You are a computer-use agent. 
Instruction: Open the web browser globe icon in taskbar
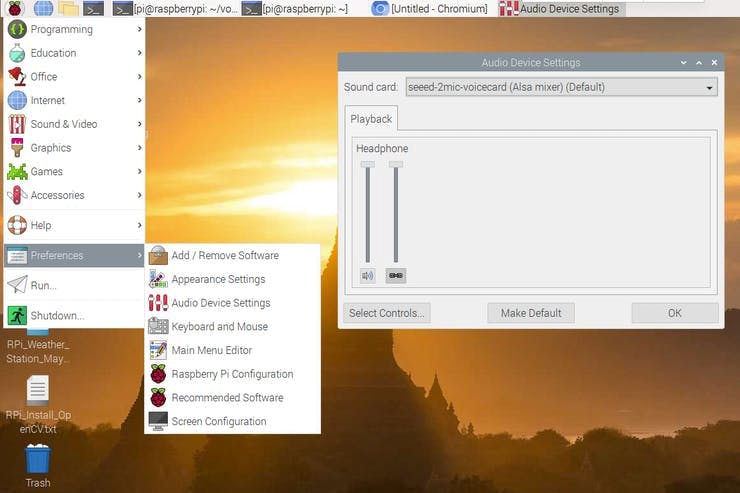click(x=43, y=8)
